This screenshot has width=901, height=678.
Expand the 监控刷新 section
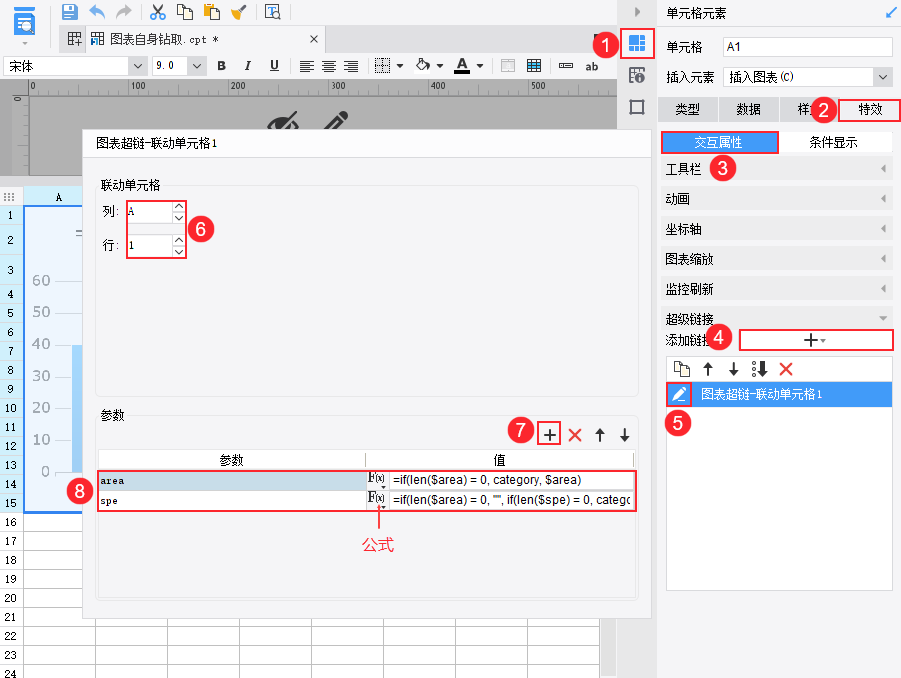775,288
